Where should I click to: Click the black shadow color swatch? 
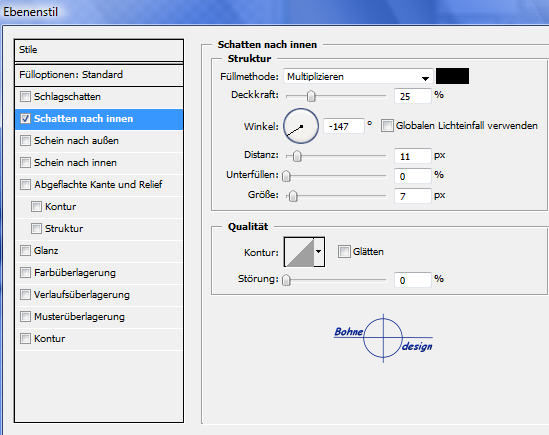[452, 76]
